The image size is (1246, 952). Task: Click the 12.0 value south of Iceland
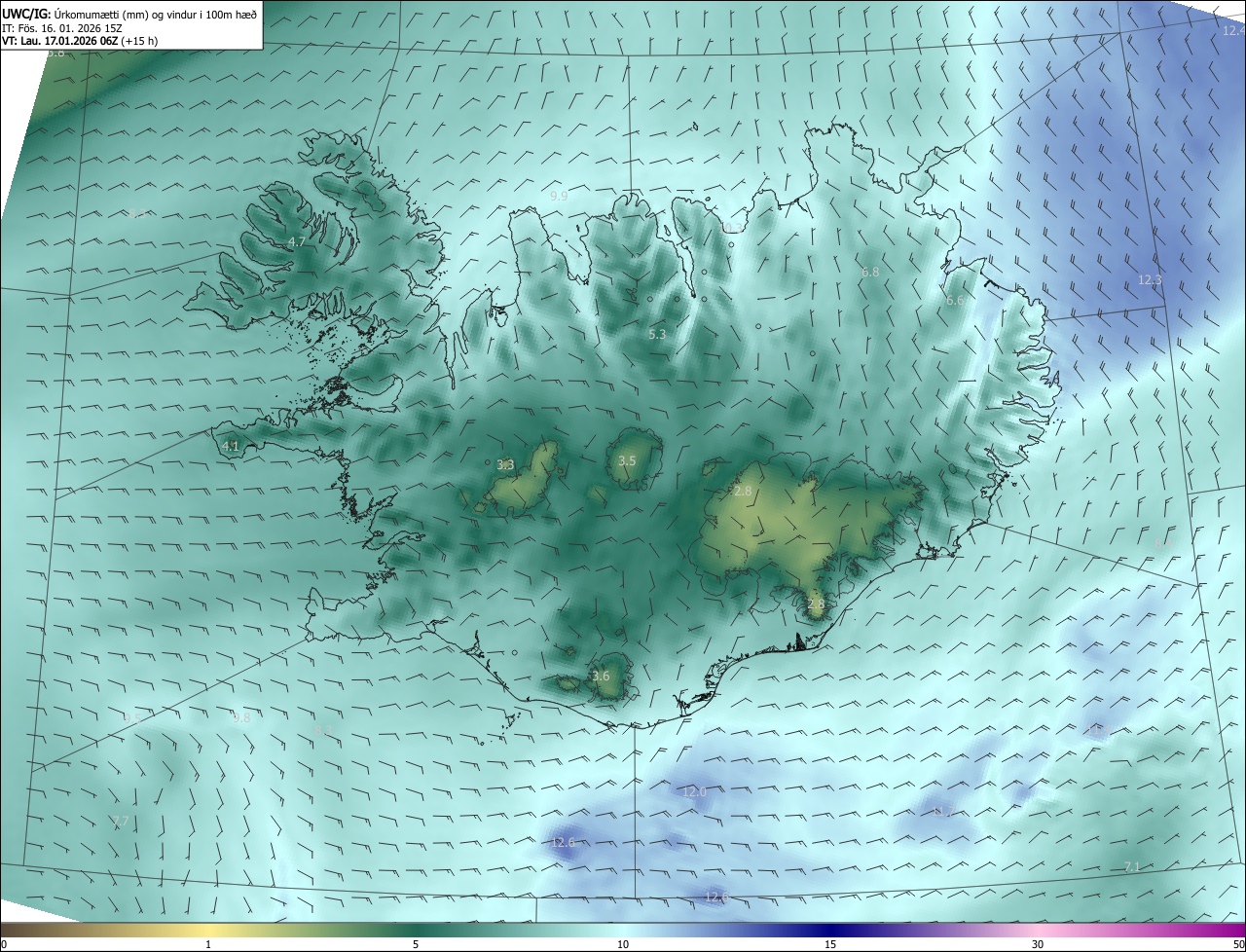coord(694,792)
